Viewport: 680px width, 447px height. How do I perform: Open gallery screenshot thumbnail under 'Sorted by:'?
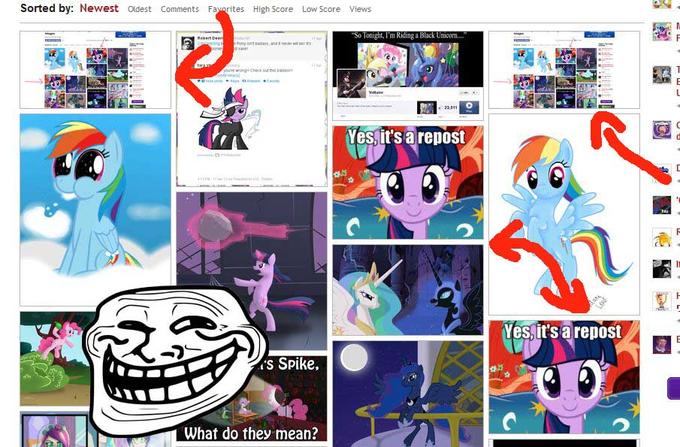tap(95, 70)
